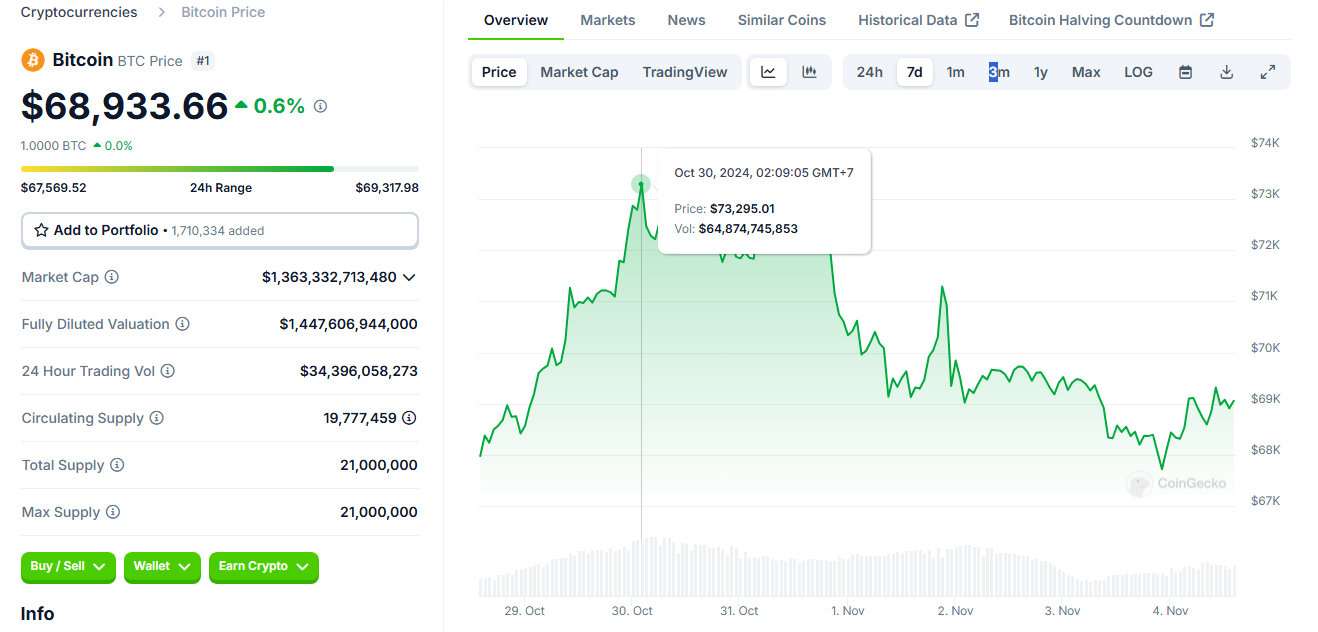The height and width of the screenshot is (632, 1318).
Task: Click breadcrumb chevron after Cryptocurrencies
Action: pos(161,13)
